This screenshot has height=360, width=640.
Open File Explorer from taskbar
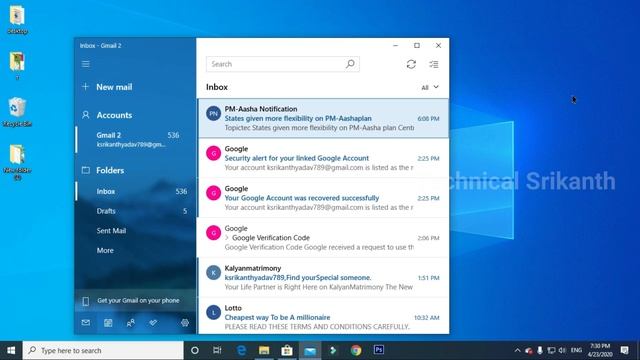[x=264, y=350]
